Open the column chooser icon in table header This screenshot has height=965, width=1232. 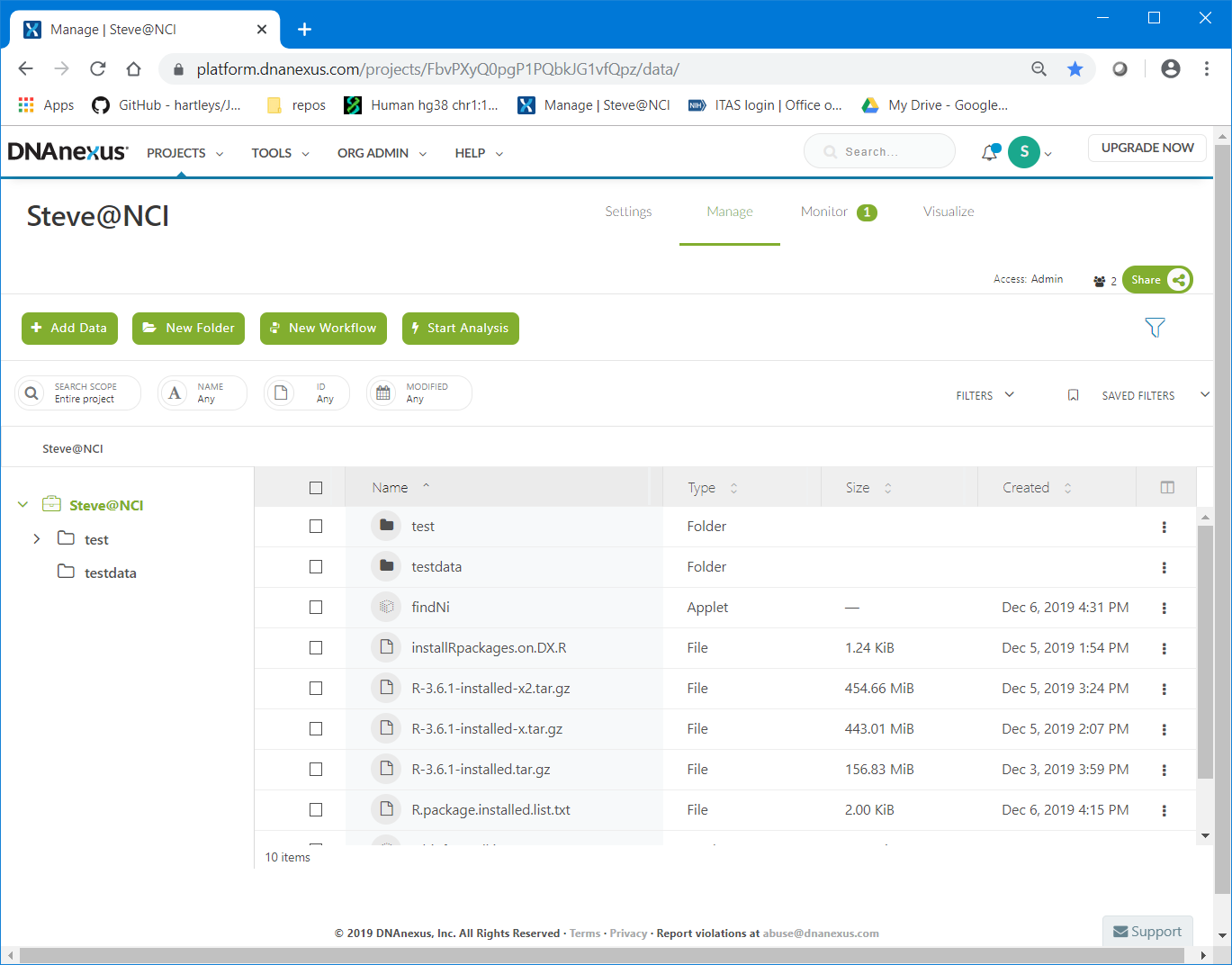(x=1167, y=488)
